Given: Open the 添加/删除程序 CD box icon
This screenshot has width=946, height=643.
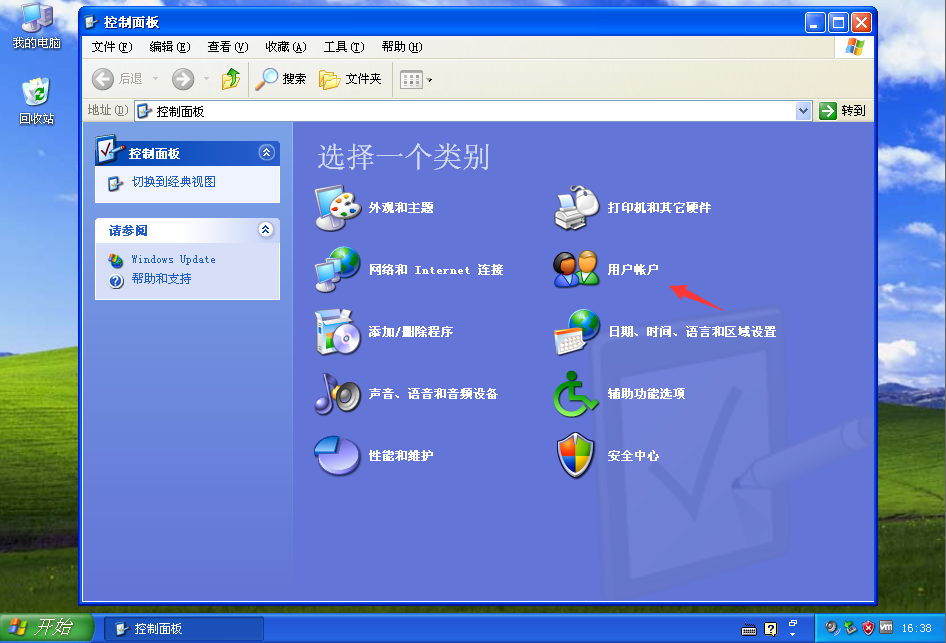Looking at the screenshot, I should tap(337, 332).
